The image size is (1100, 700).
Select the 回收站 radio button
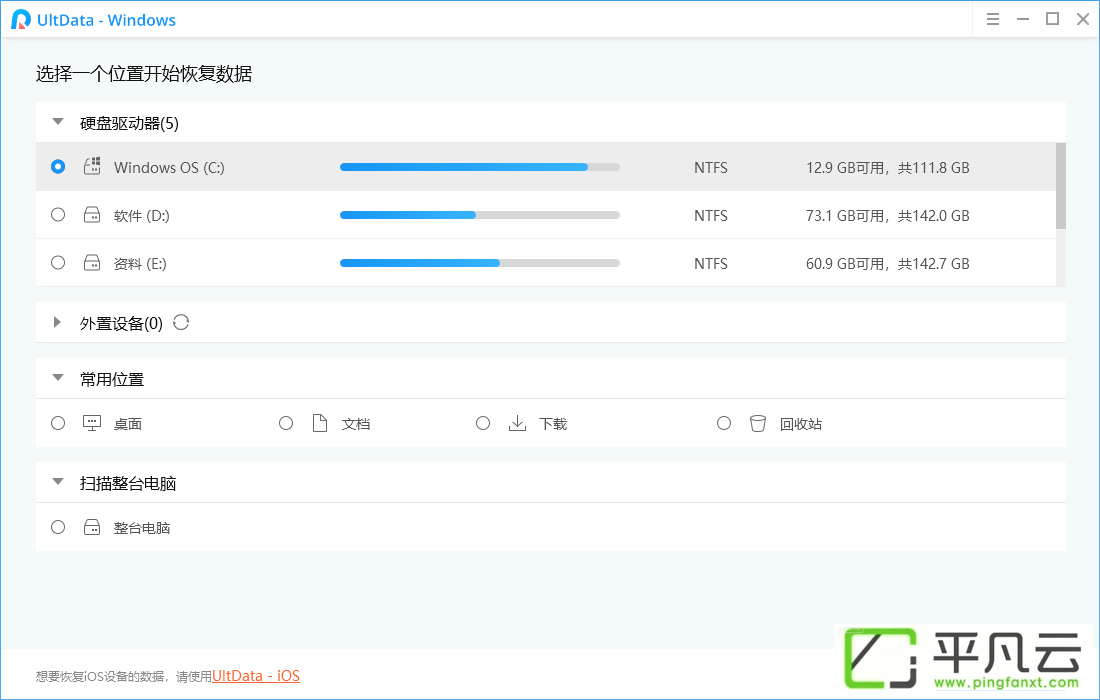(724, 423)
